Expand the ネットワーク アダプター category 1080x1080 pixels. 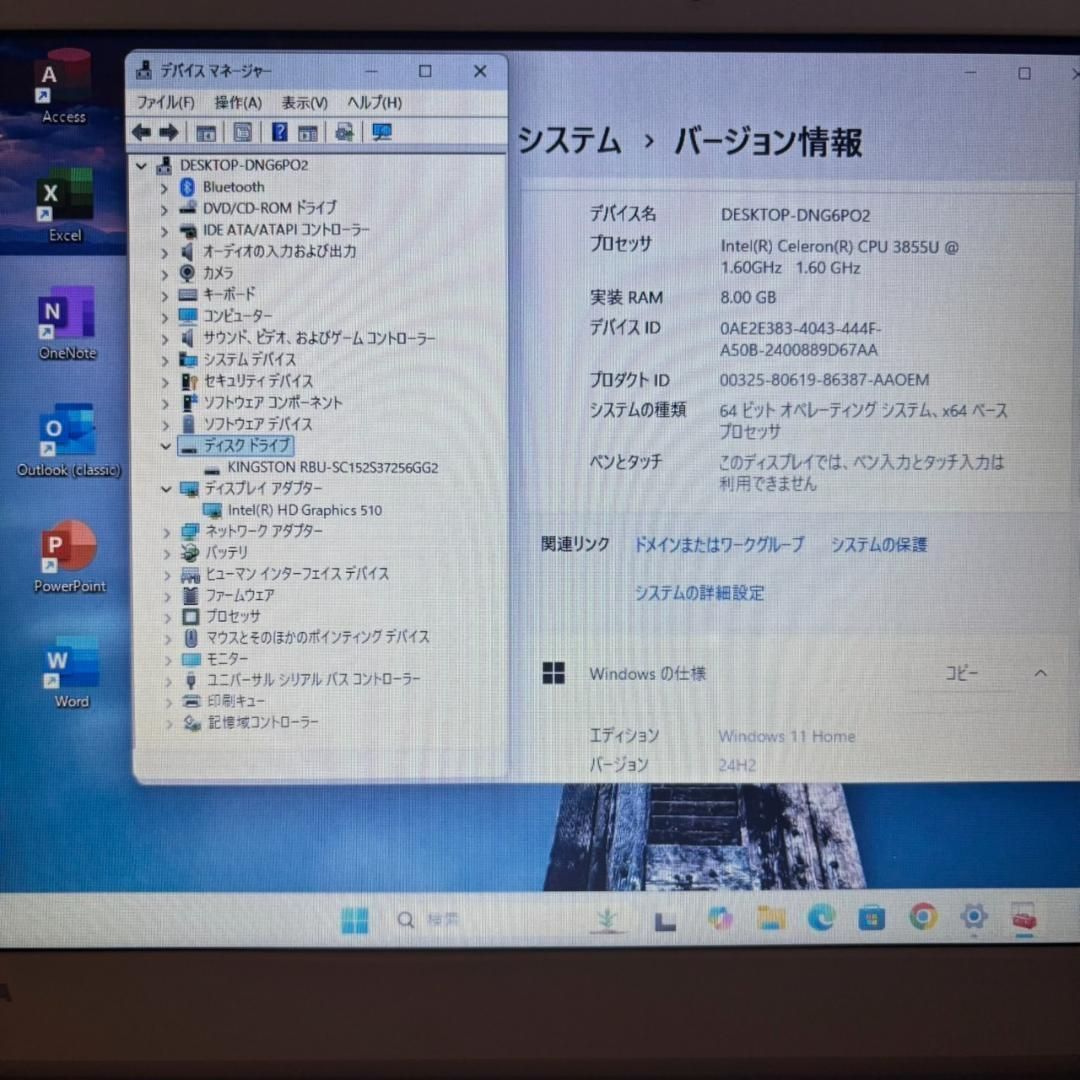[x=165, y=532]
